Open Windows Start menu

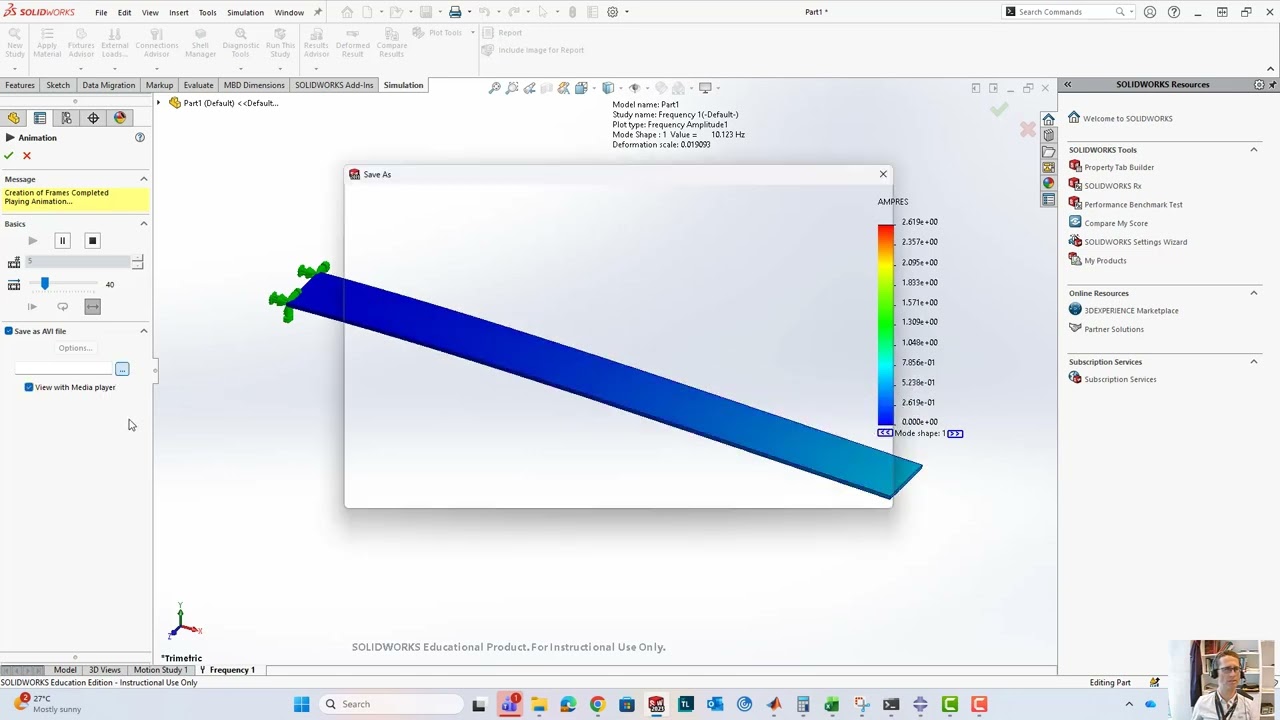(301, 704)
